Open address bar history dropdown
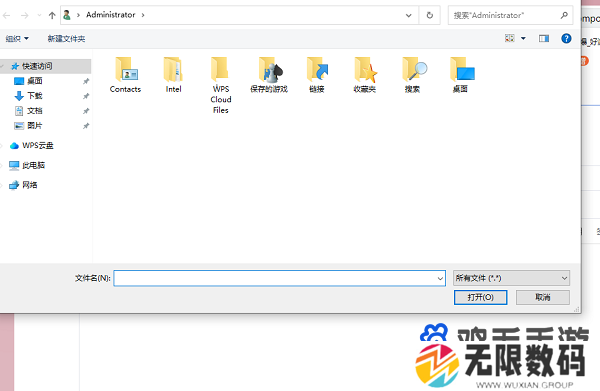This screenshot has height=391, width=600. [409, 15]
